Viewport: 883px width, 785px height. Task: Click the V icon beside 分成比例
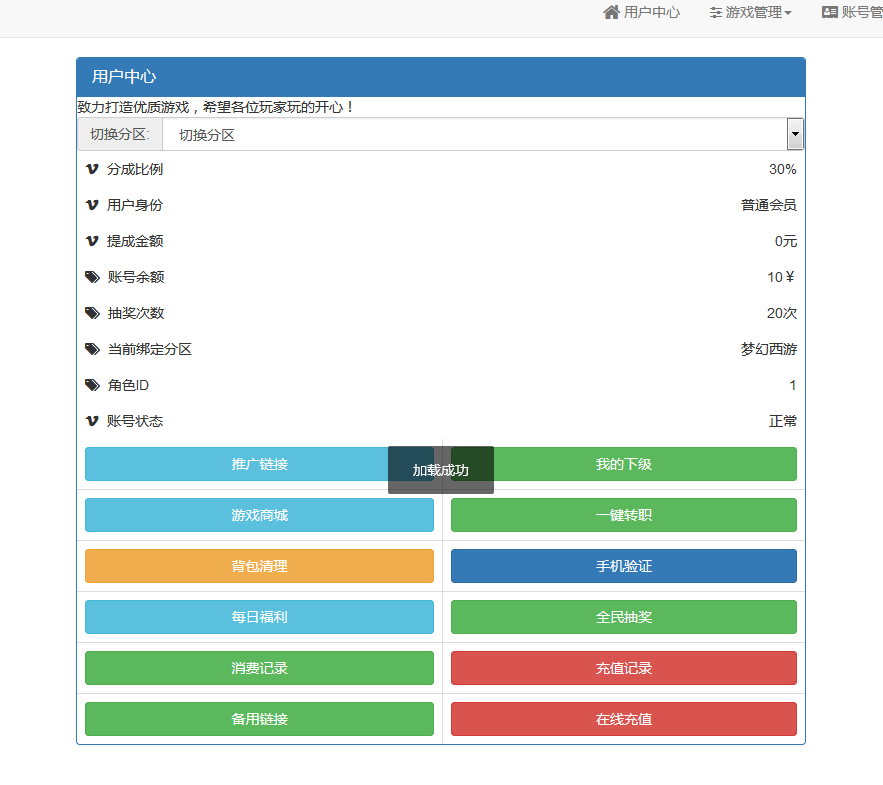tap(93, 169)
